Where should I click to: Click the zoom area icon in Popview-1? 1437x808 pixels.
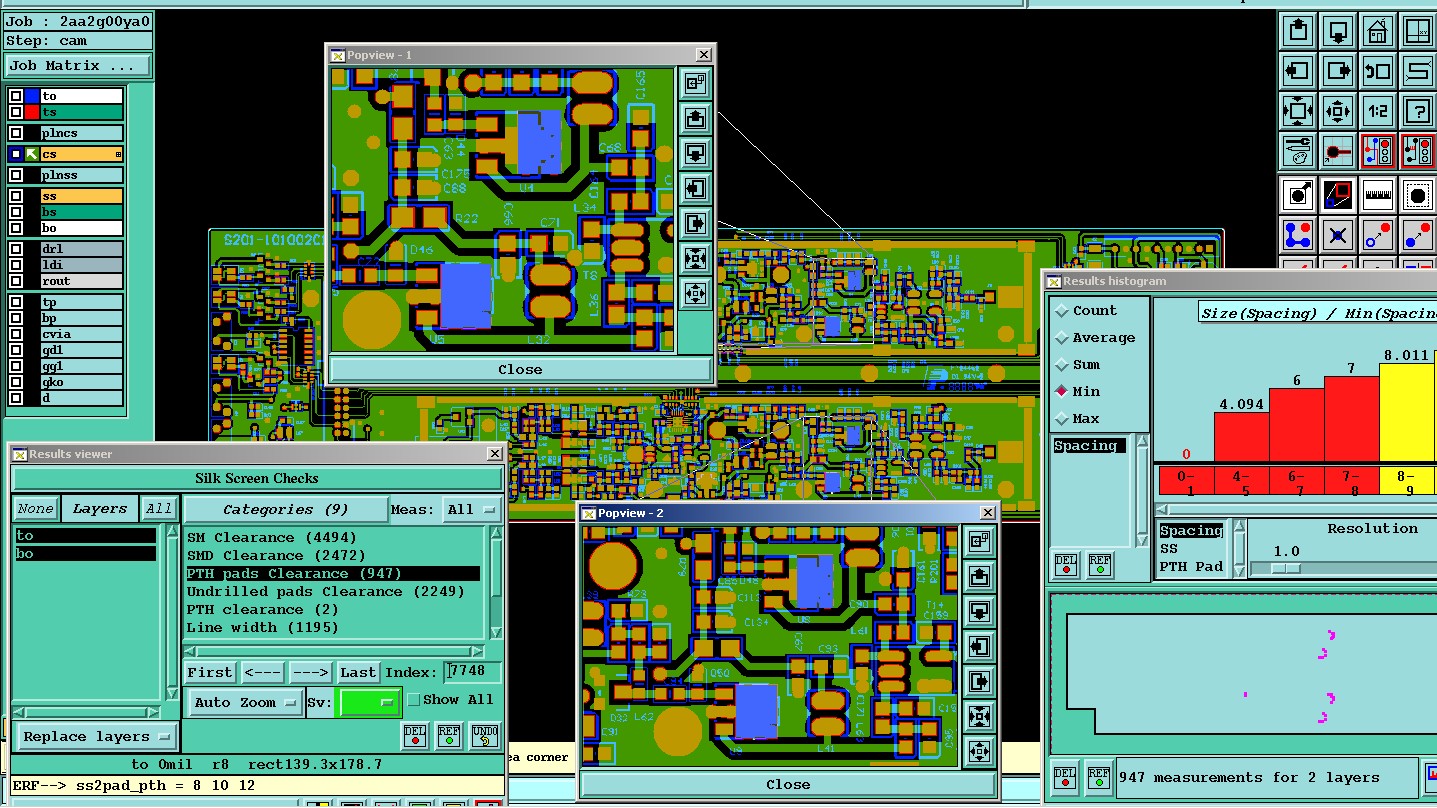(695, 84)
